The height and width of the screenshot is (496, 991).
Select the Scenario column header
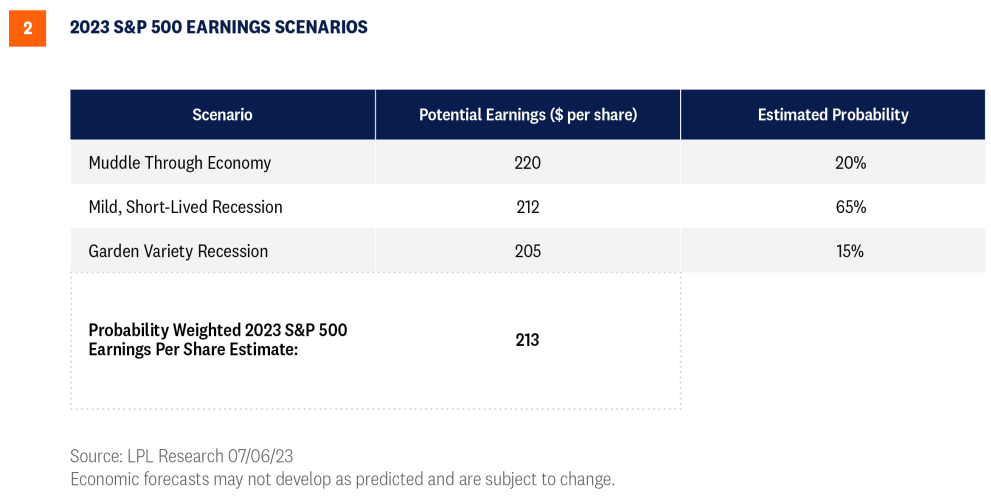click(222, 115)
